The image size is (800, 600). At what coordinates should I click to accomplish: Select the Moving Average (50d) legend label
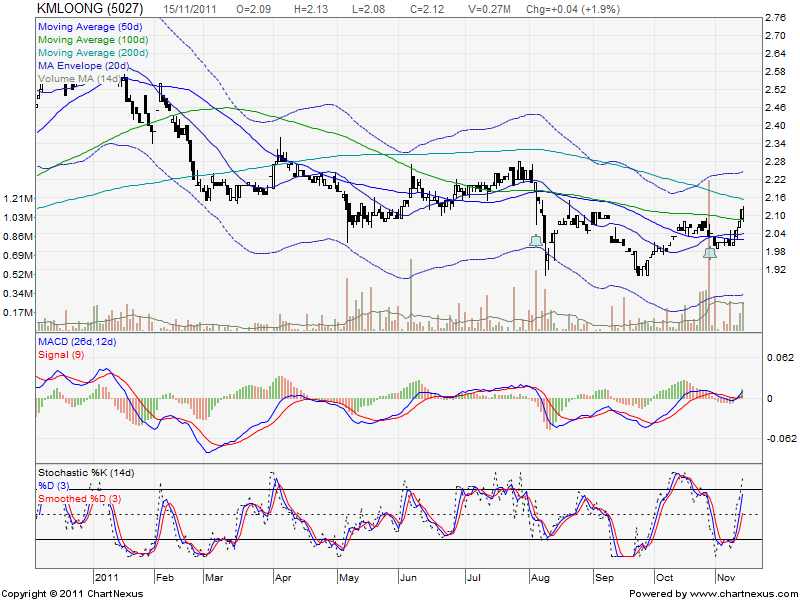click(x=87, y=22)
